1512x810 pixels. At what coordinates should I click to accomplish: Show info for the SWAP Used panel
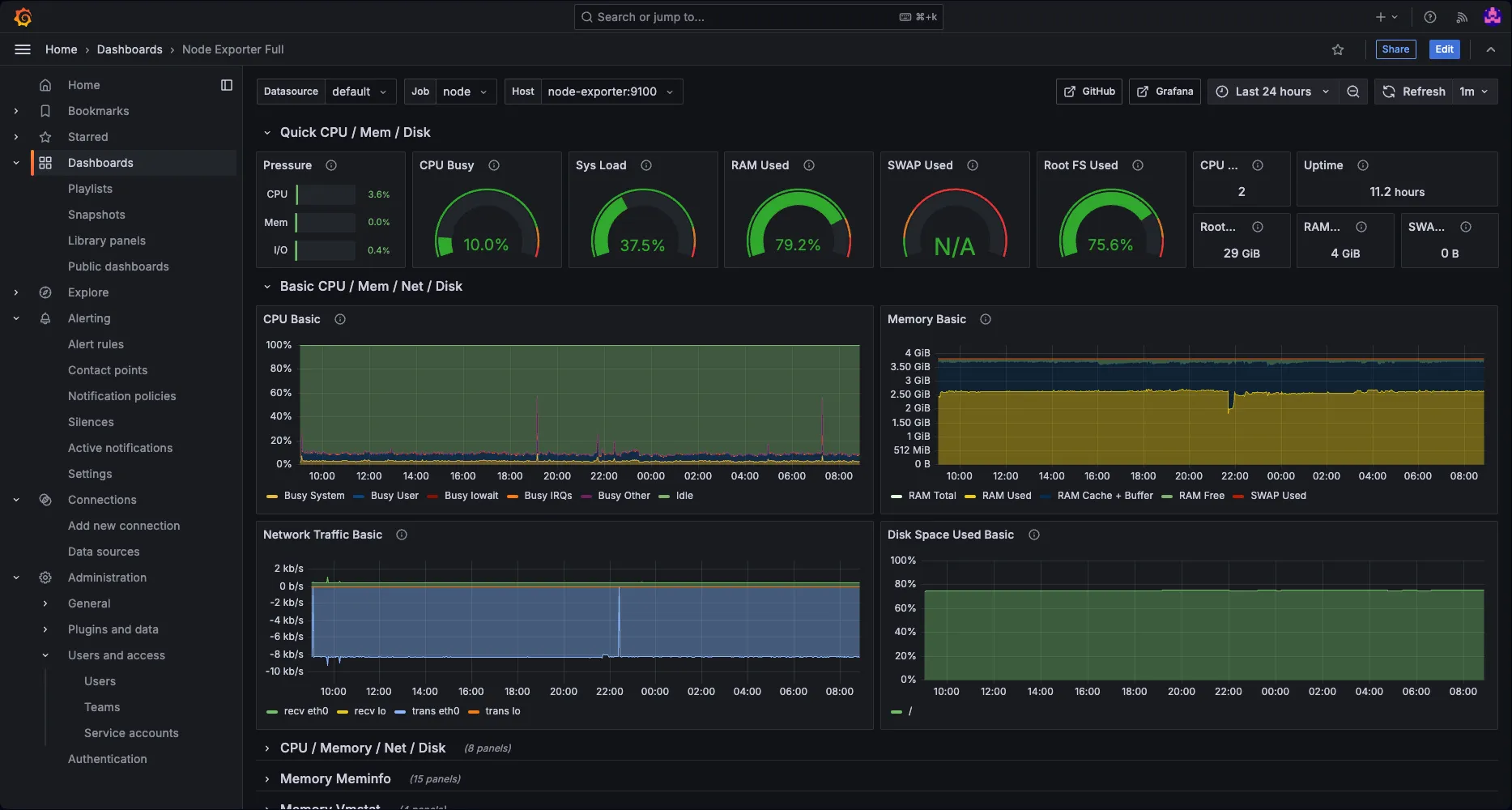(973, 165)
